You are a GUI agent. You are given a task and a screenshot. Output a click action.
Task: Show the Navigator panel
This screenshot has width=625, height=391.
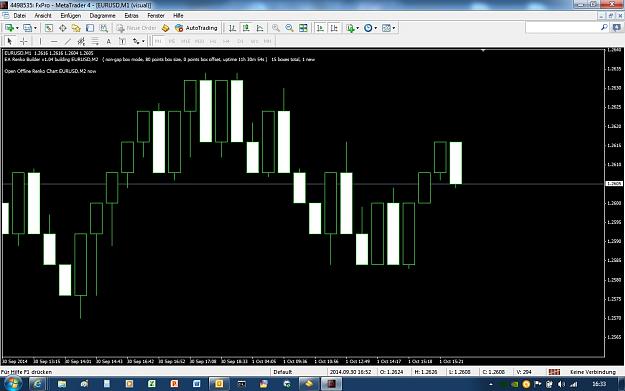pyautogui.click(x=76, y=28)
